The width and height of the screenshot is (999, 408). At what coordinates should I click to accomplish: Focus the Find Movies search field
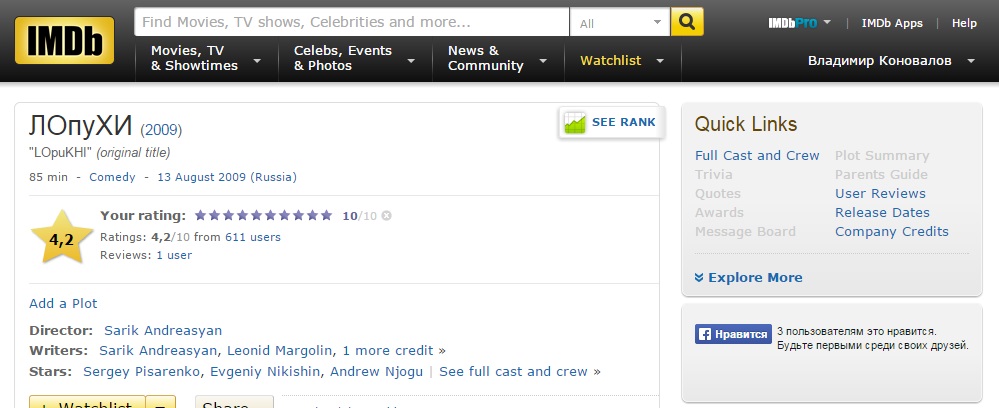pos(352,22)
